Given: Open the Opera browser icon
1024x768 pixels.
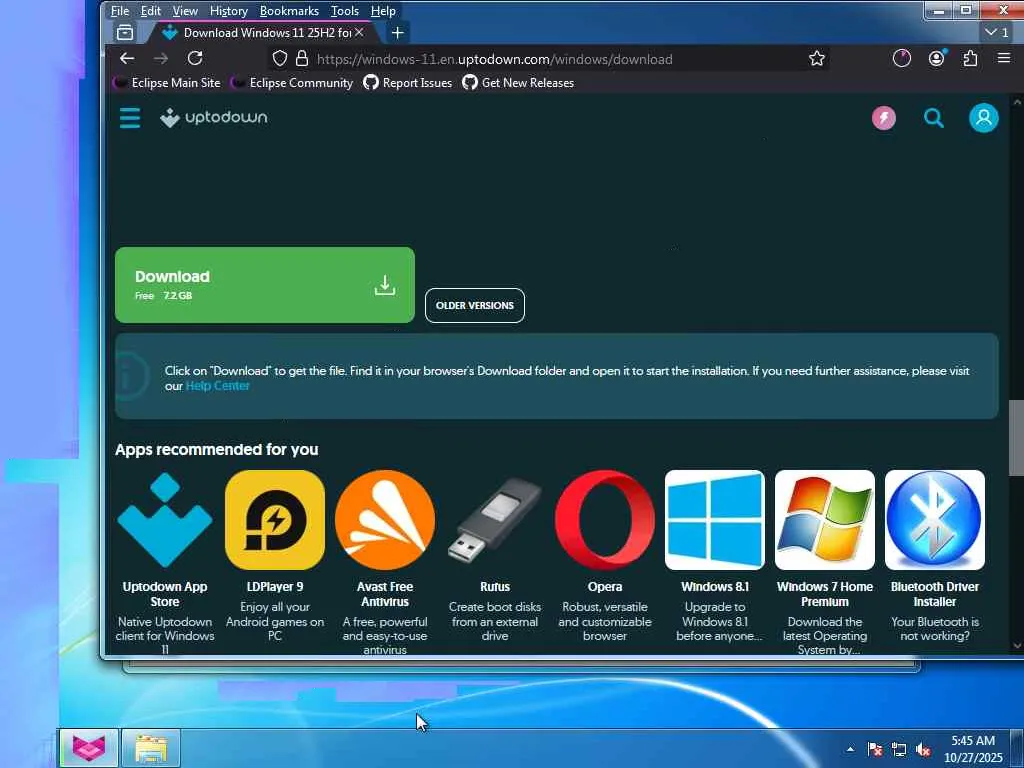Looking at the screenshot, I should click(x=605, y=520).
